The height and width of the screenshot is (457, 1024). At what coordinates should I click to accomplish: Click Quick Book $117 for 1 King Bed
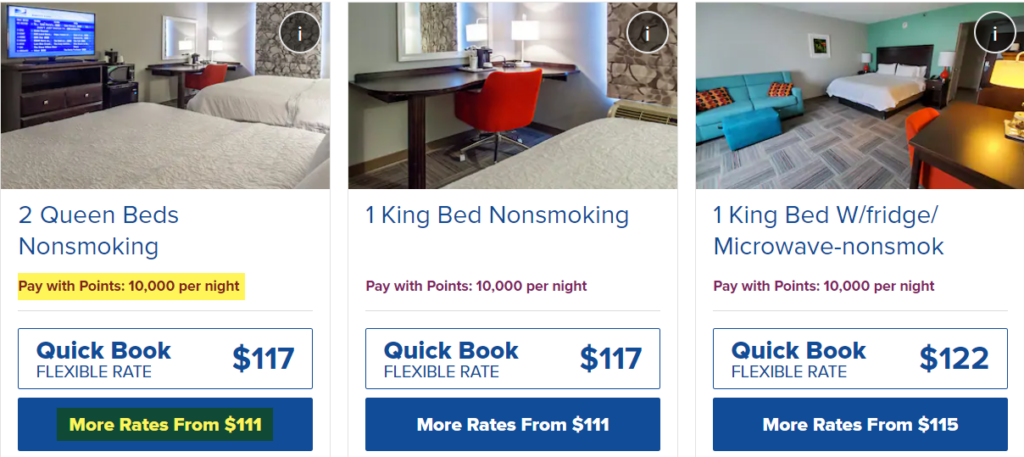tap(513, 358)
